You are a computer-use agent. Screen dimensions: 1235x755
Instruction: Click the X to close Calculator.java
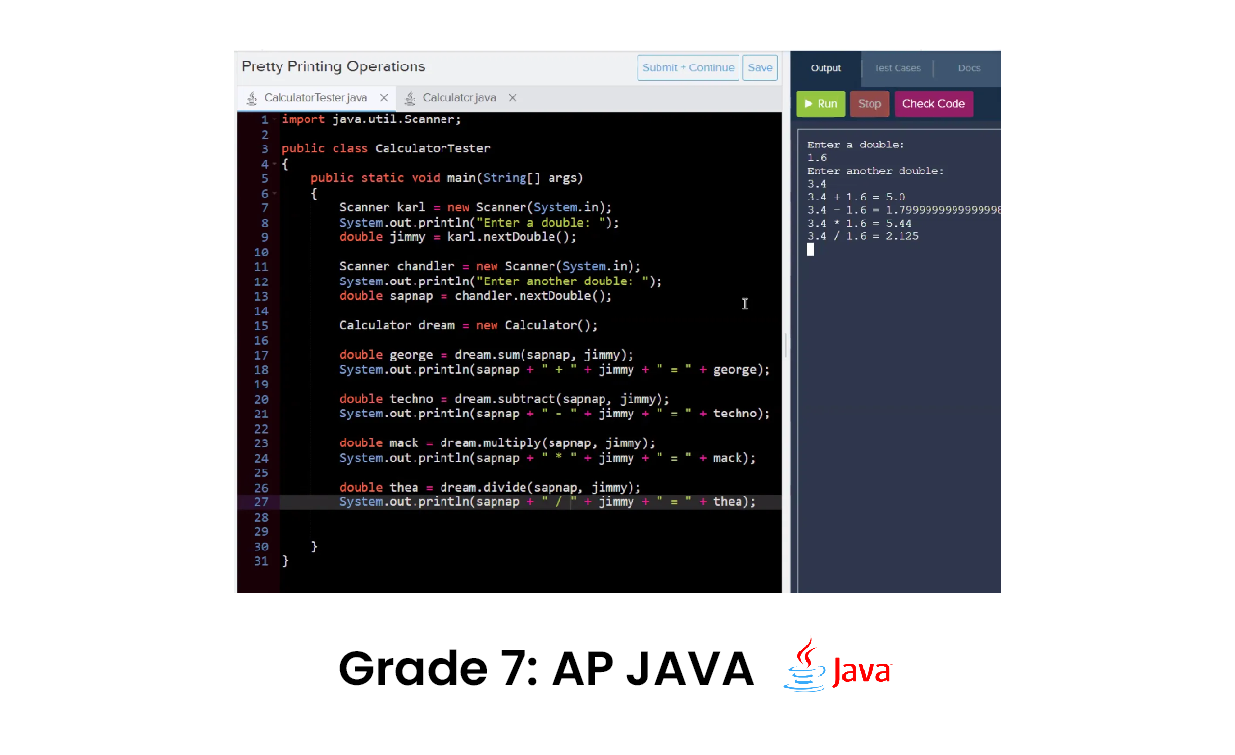512,97
